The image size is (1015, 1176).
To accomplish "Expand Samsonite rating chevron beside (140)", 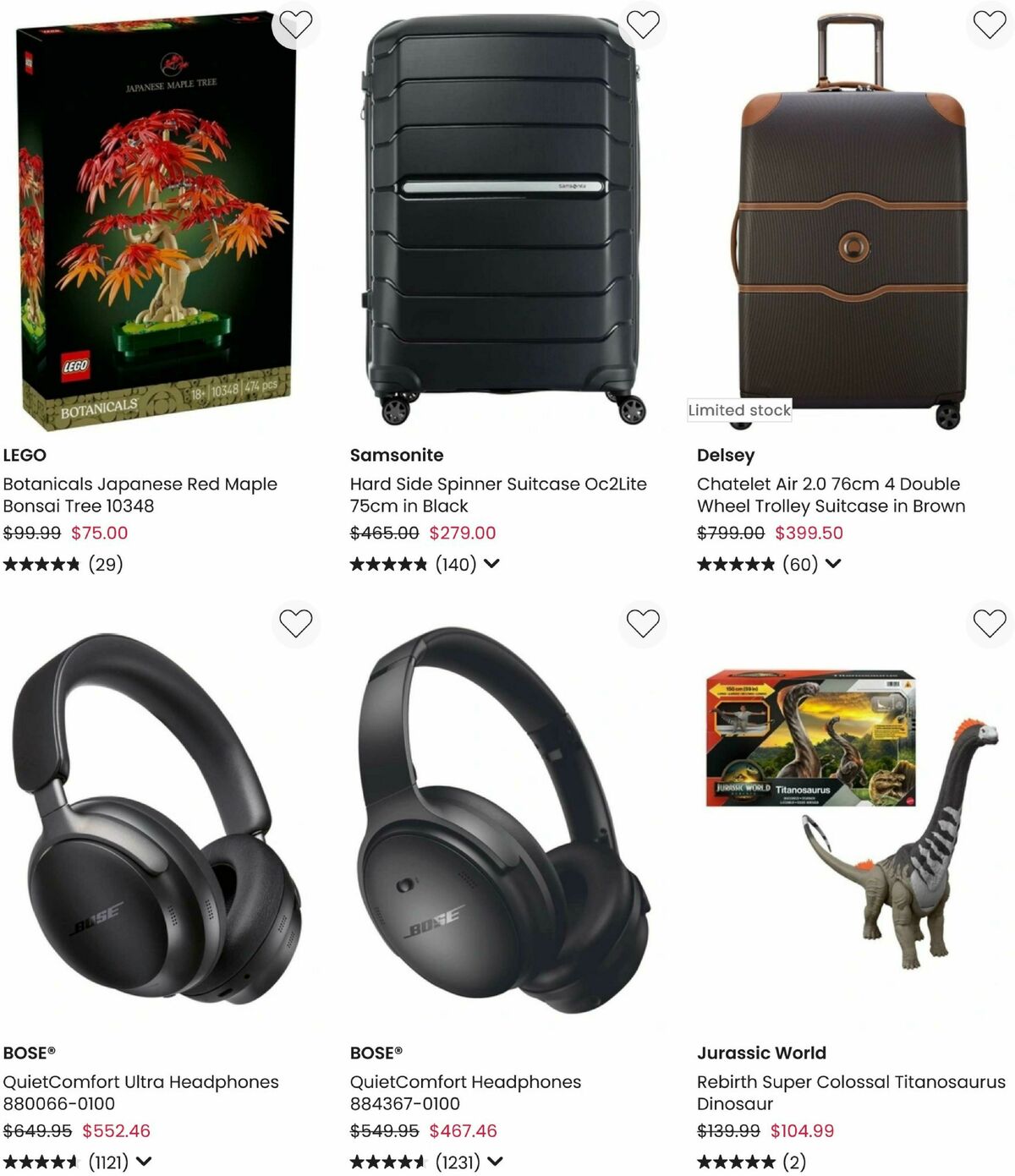I will [492, 564].
